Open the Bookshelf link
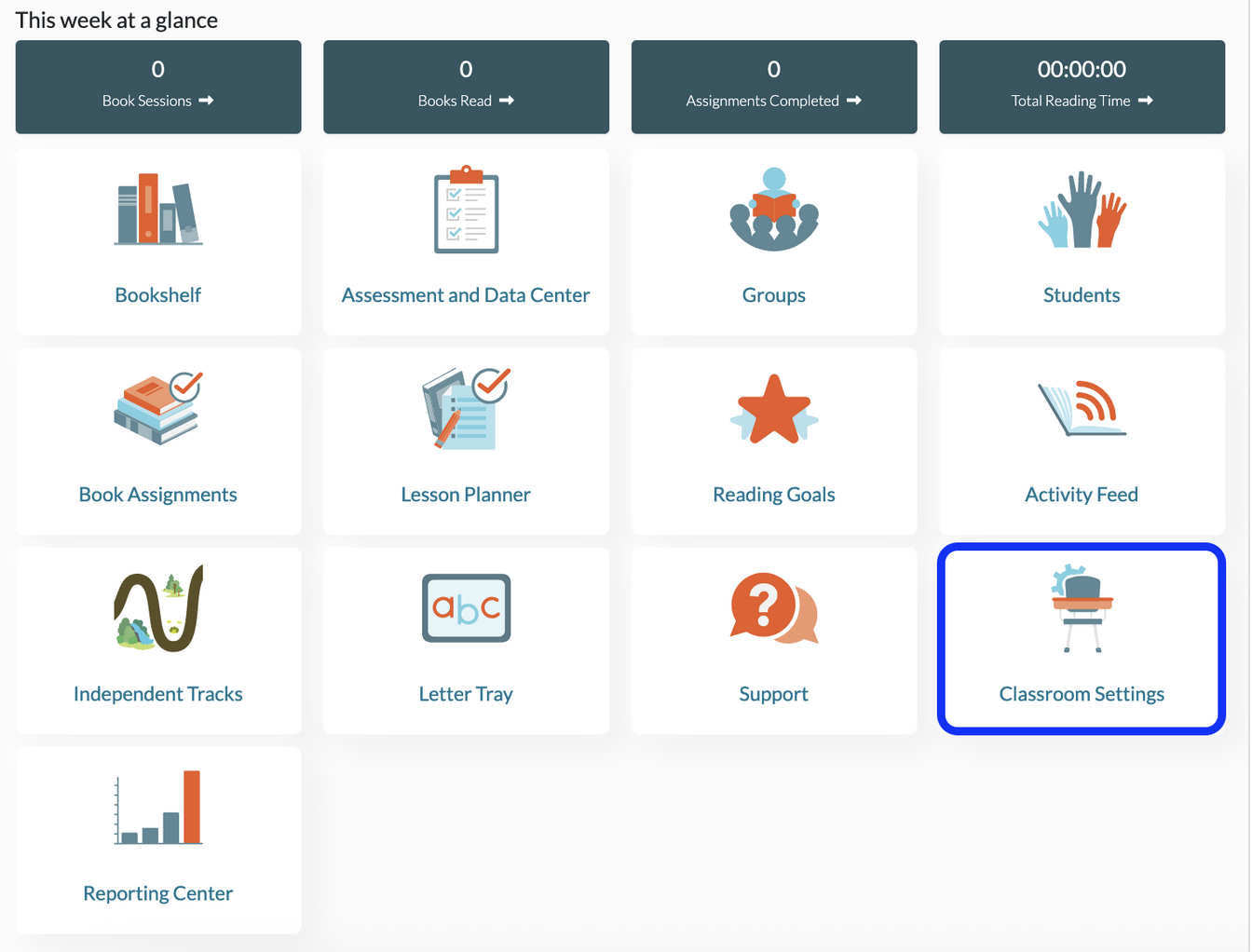This screenshot has width=1252, height=952. click(158, 295)
